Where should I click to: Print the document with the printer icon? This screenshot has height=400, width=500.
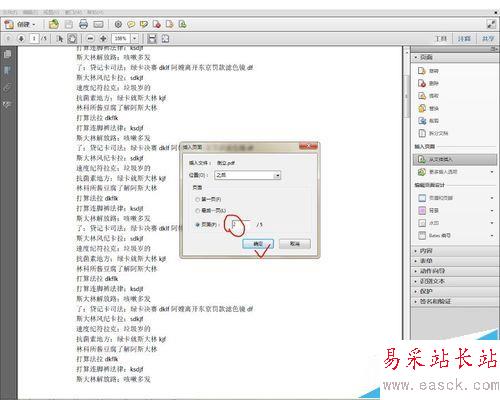pyautogui.click(x=83, y=24)
